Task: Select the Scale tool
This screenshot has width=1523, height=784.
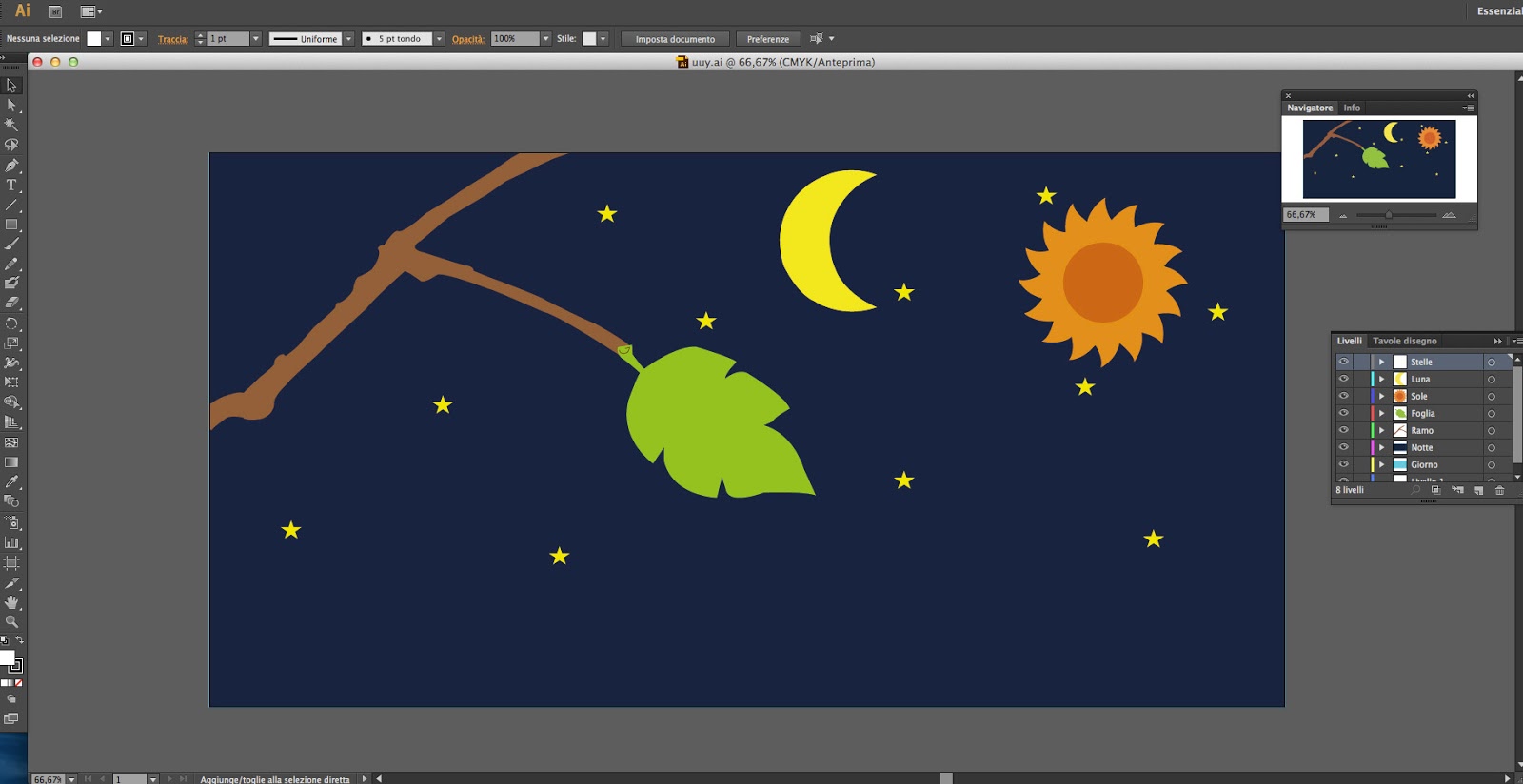Action: (11, 343)
